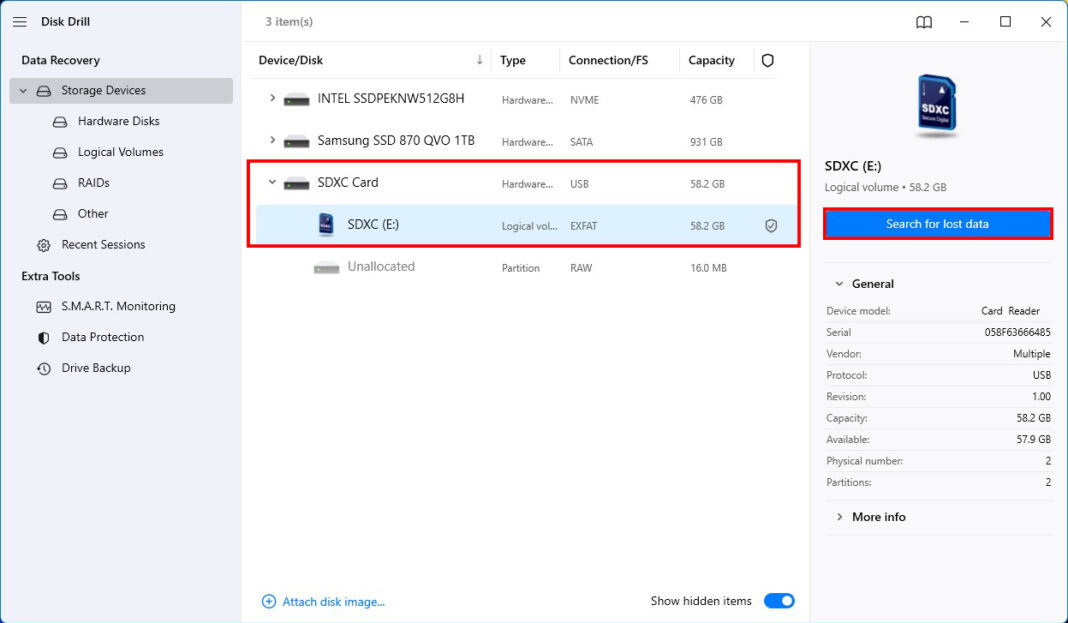This screenshot has width=1068, height=623.
Task: Click the Search for lost data button
Action: [937, 223]
